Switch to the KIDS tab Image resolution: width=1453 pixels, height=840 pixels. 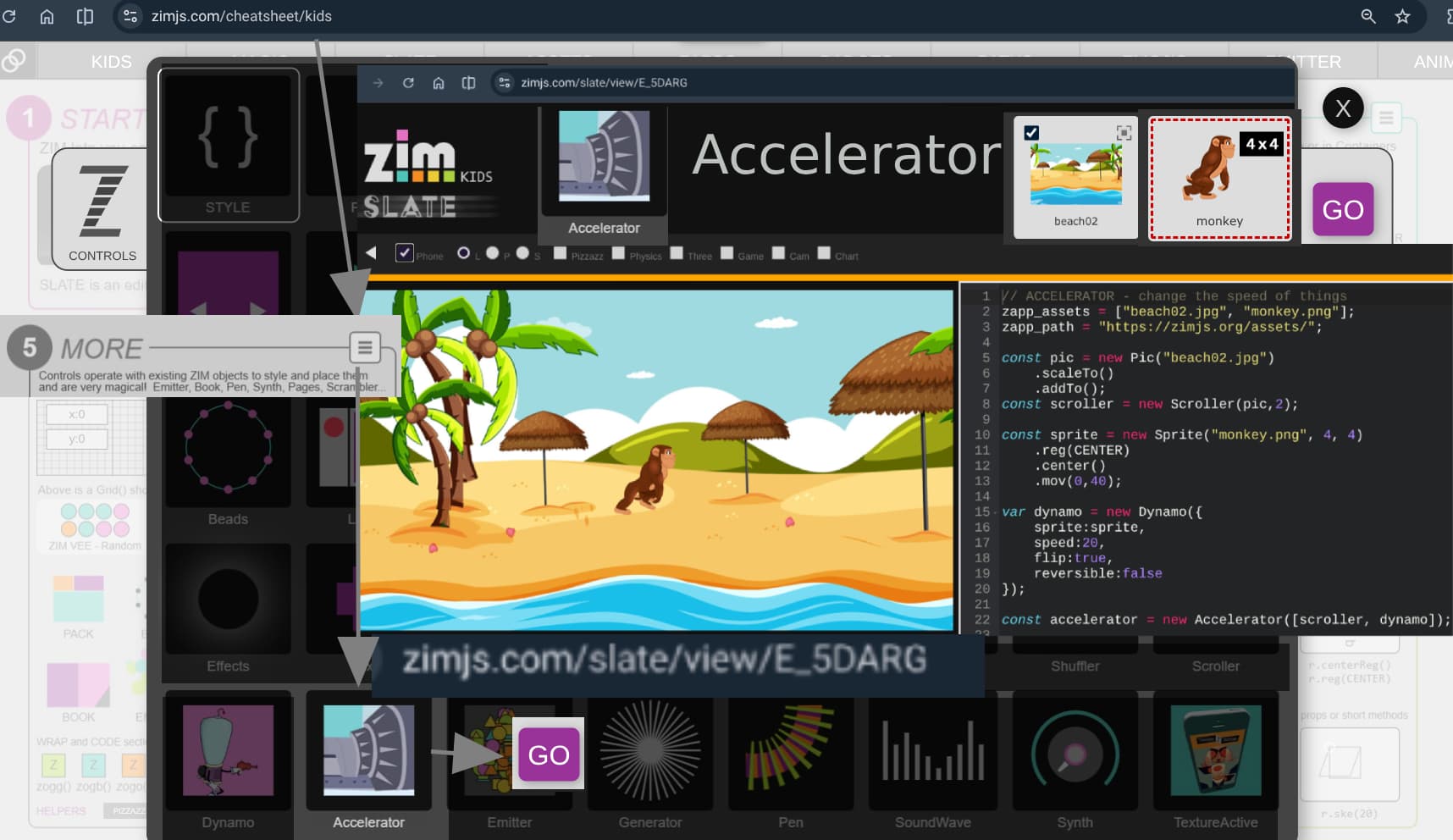click(111, 62)
